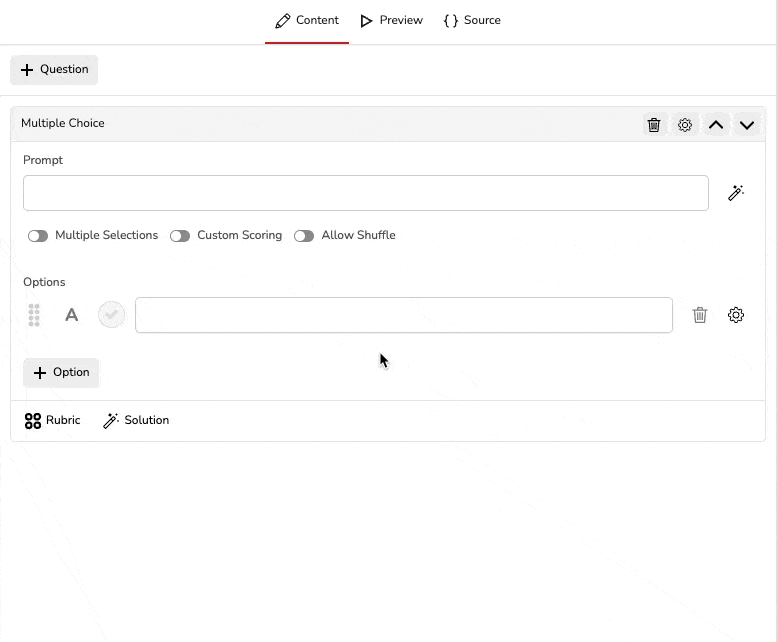Click the magic wand beside Prompt field

click(x=736, y=193)
